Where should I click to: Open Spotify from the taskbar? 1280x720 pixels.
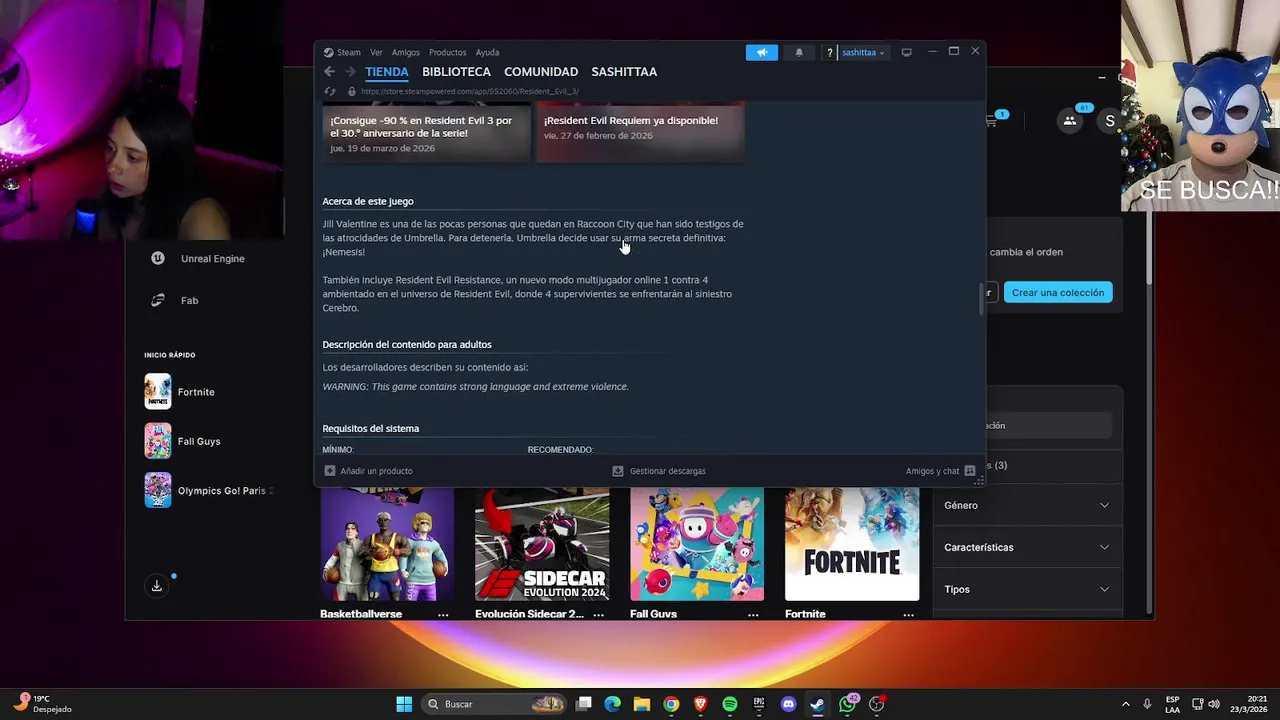coord(730,704)
